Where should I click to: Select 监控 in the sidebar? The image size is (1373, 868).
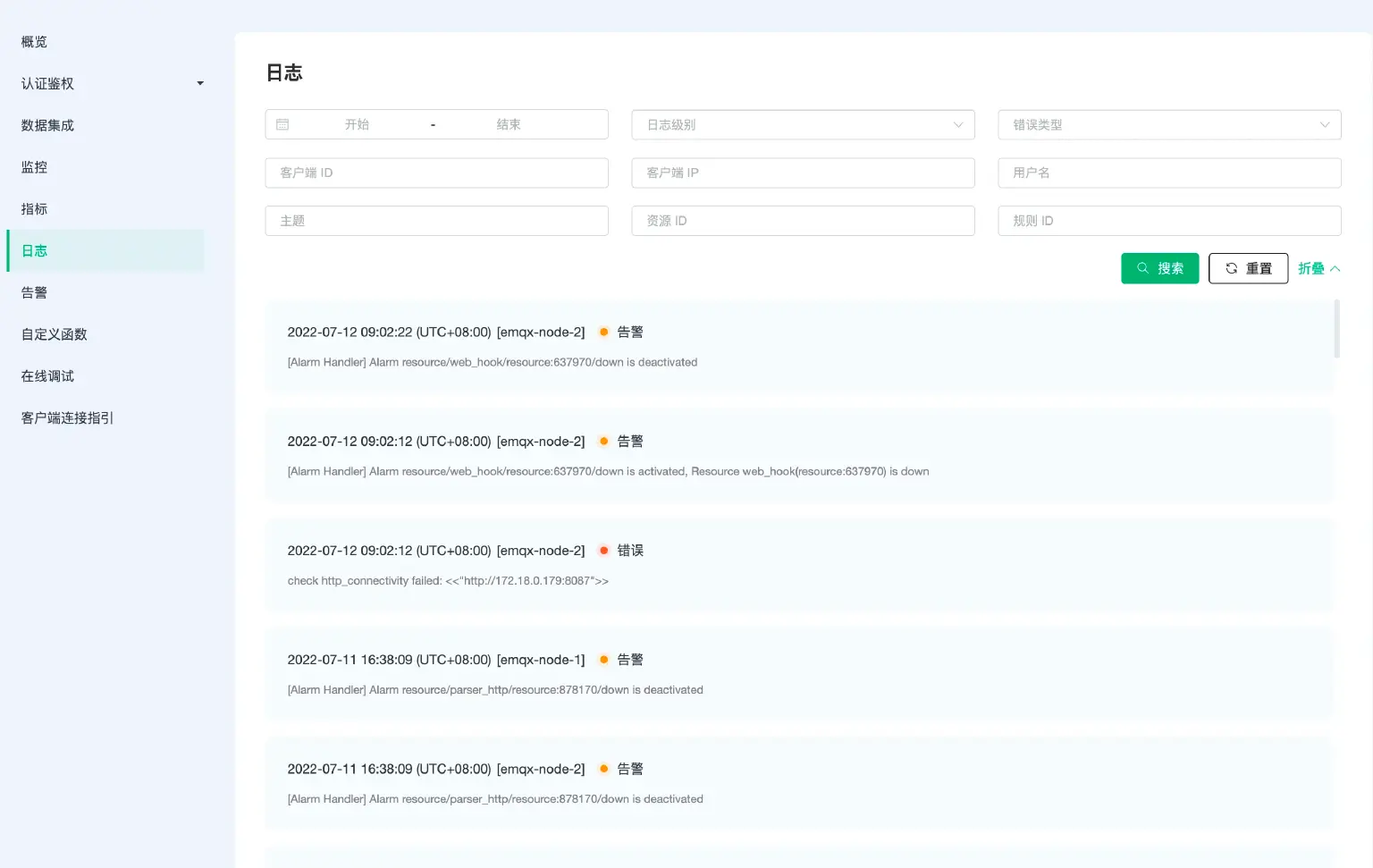[35, 167]
